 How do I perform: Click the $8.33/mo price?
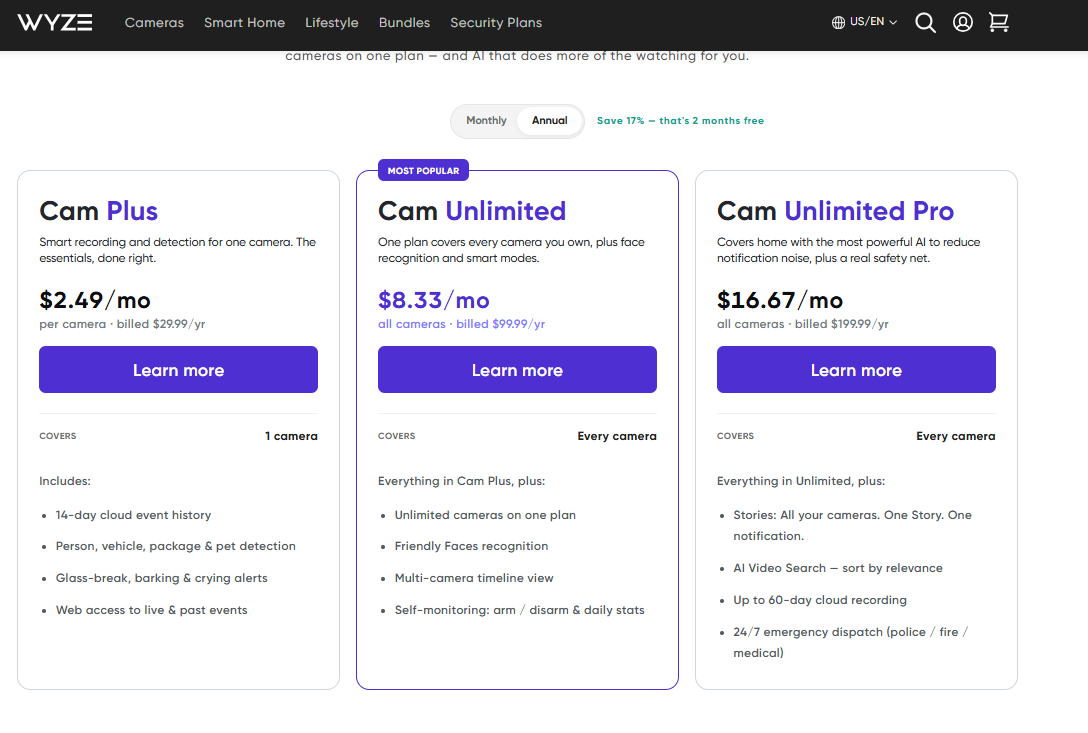click(x=434, y=300)
